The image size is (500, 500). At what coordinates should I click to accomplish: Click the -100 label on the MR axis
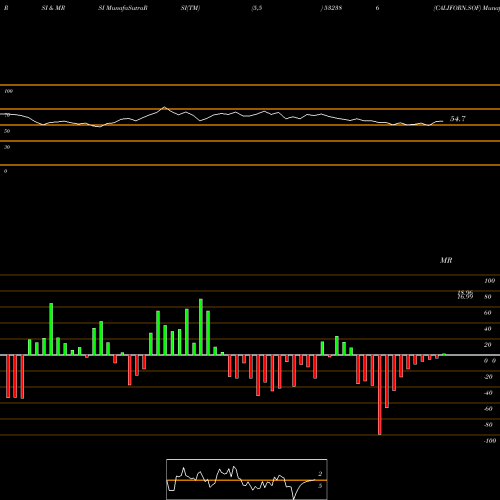[490, 441]
